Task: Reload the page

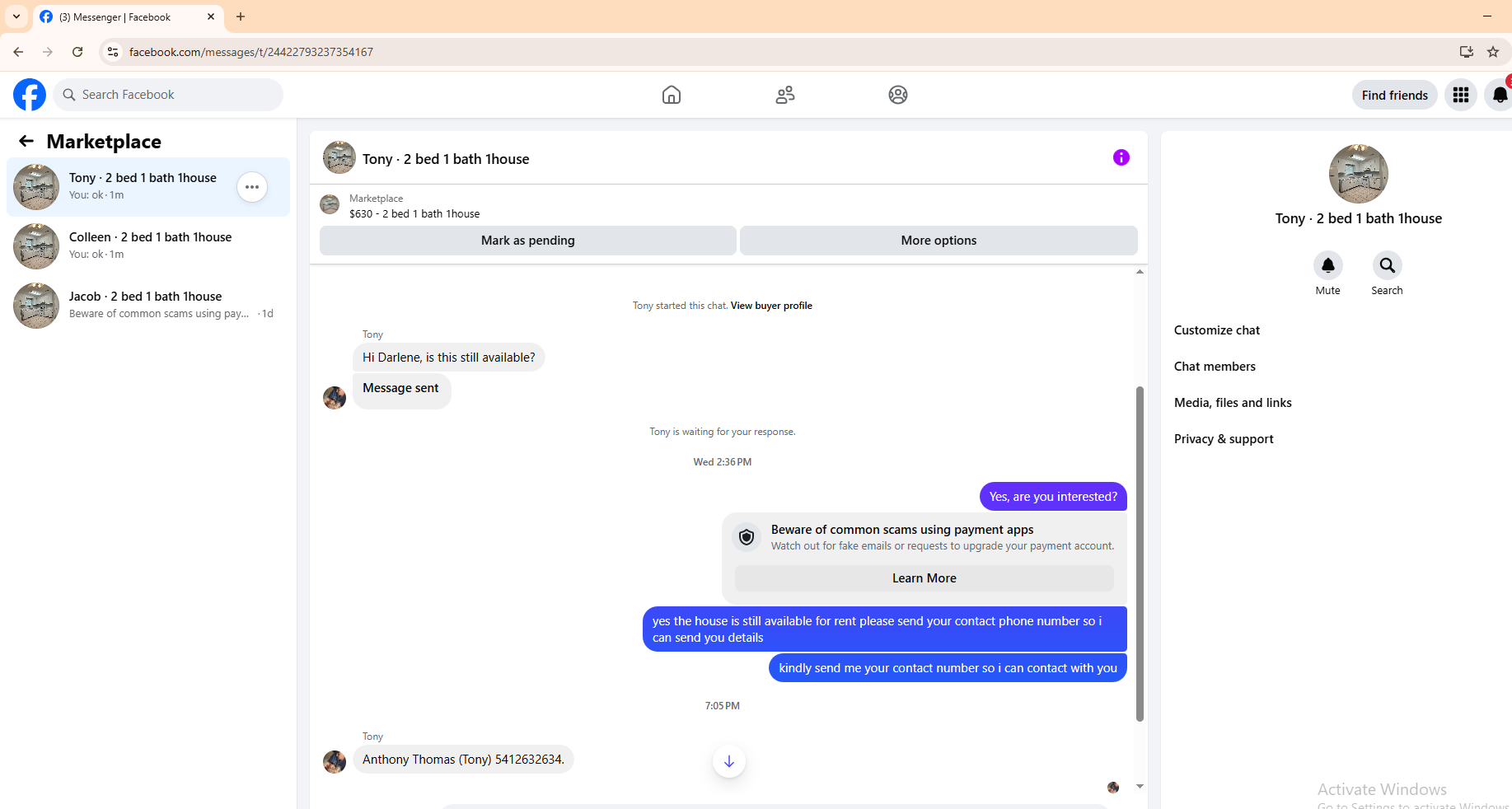Action: 77,52
